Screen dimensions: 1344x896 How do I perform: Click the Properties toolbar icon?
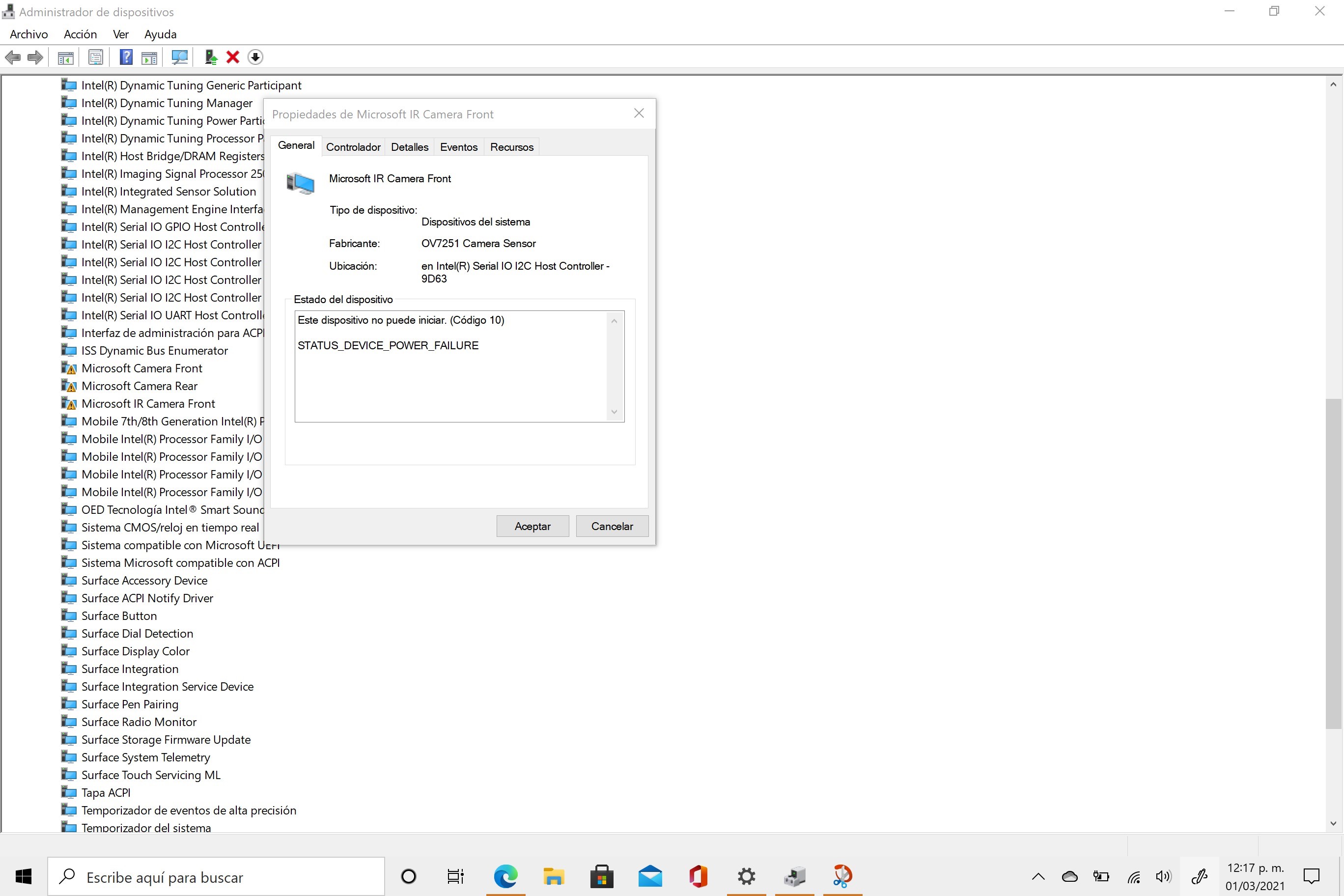click(95, 57)
